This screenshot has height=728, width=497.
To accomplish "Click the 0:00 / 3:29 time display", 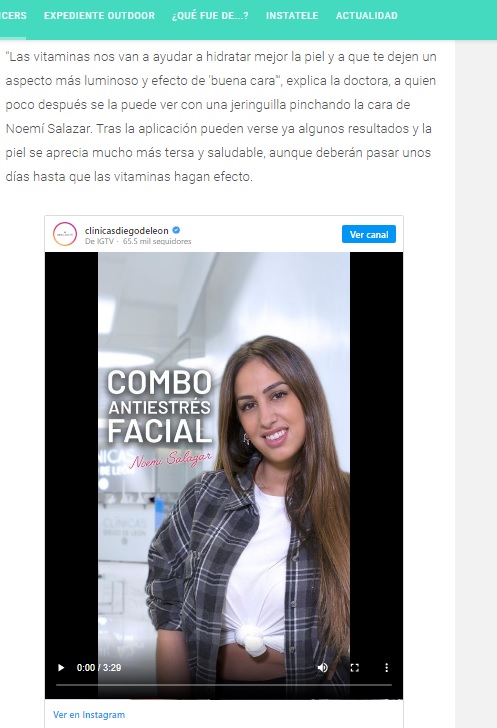I will click(x=98, y=668).
